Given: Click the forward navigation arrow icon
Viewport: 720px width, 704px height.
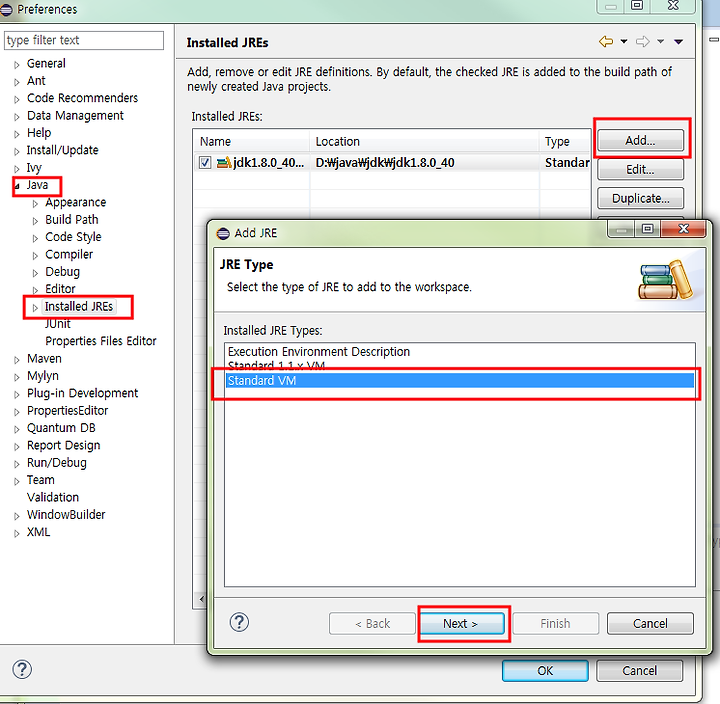Looking at the screenshot, I should pyautogui.click(x=643, y=42).
